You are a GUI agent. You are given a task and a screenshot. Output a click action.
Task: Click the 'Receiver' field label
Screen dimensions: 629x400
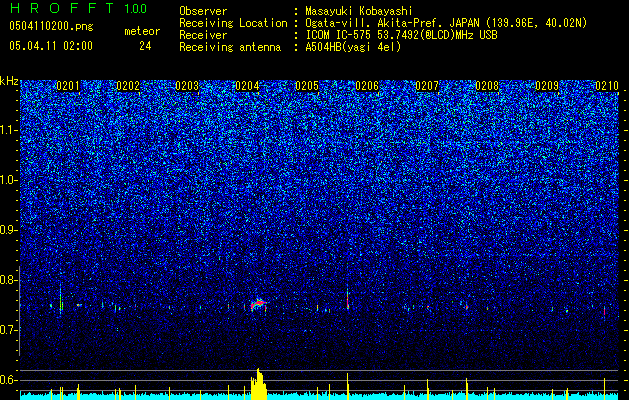tap(203, 35)
